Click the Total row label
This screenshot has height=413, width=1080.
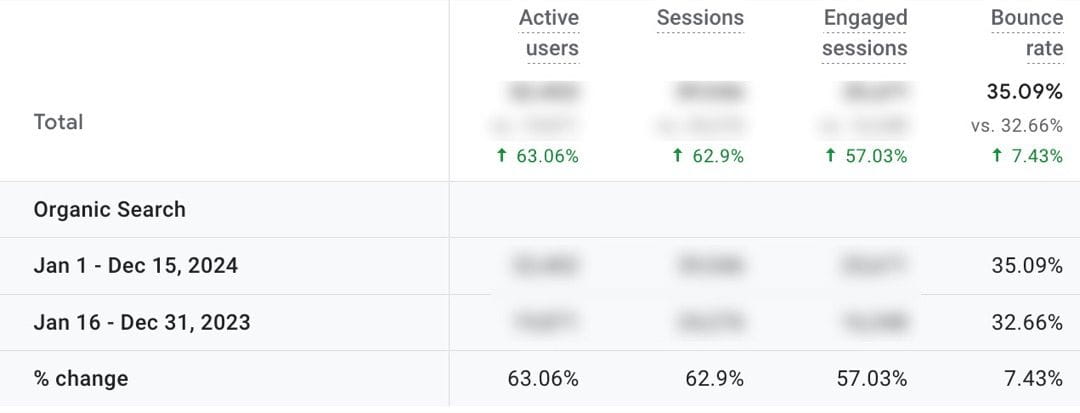tap(58, 122)
